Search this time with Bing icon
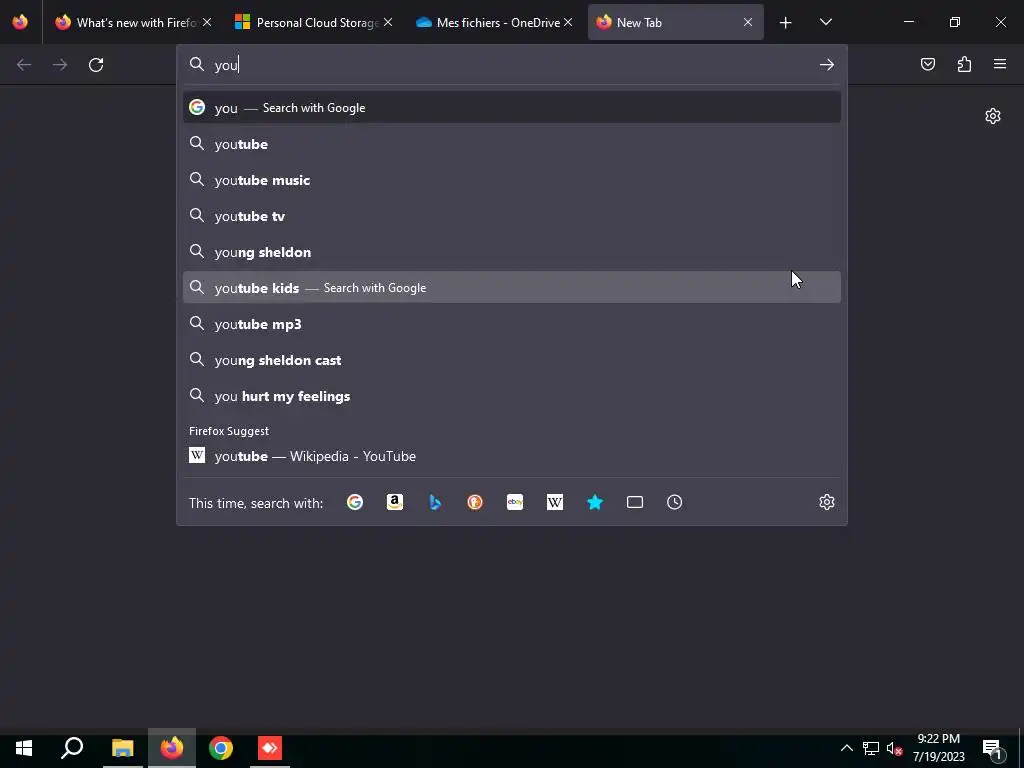 pos(435,502)
